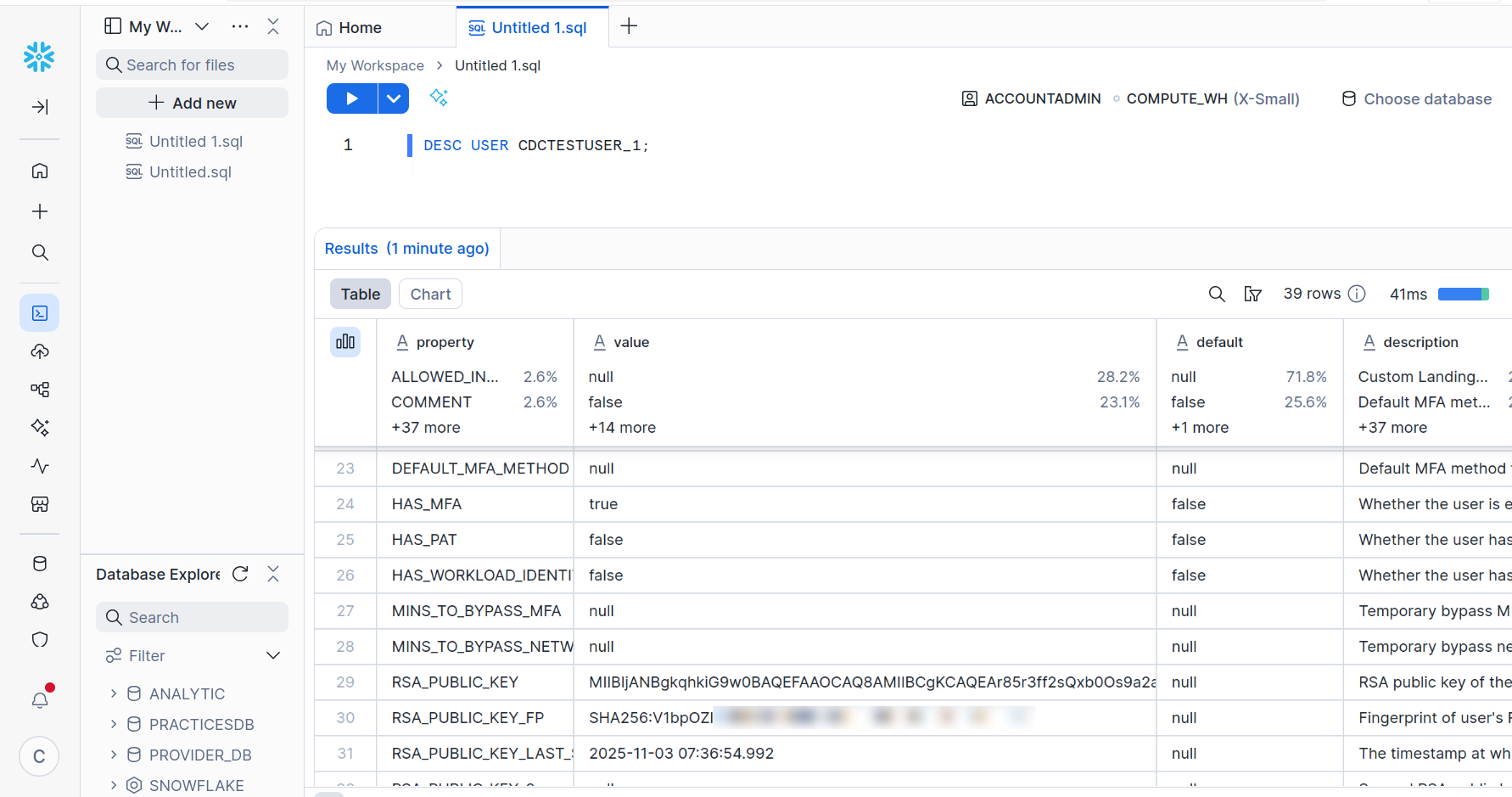Click the results filter icon

1252,295
